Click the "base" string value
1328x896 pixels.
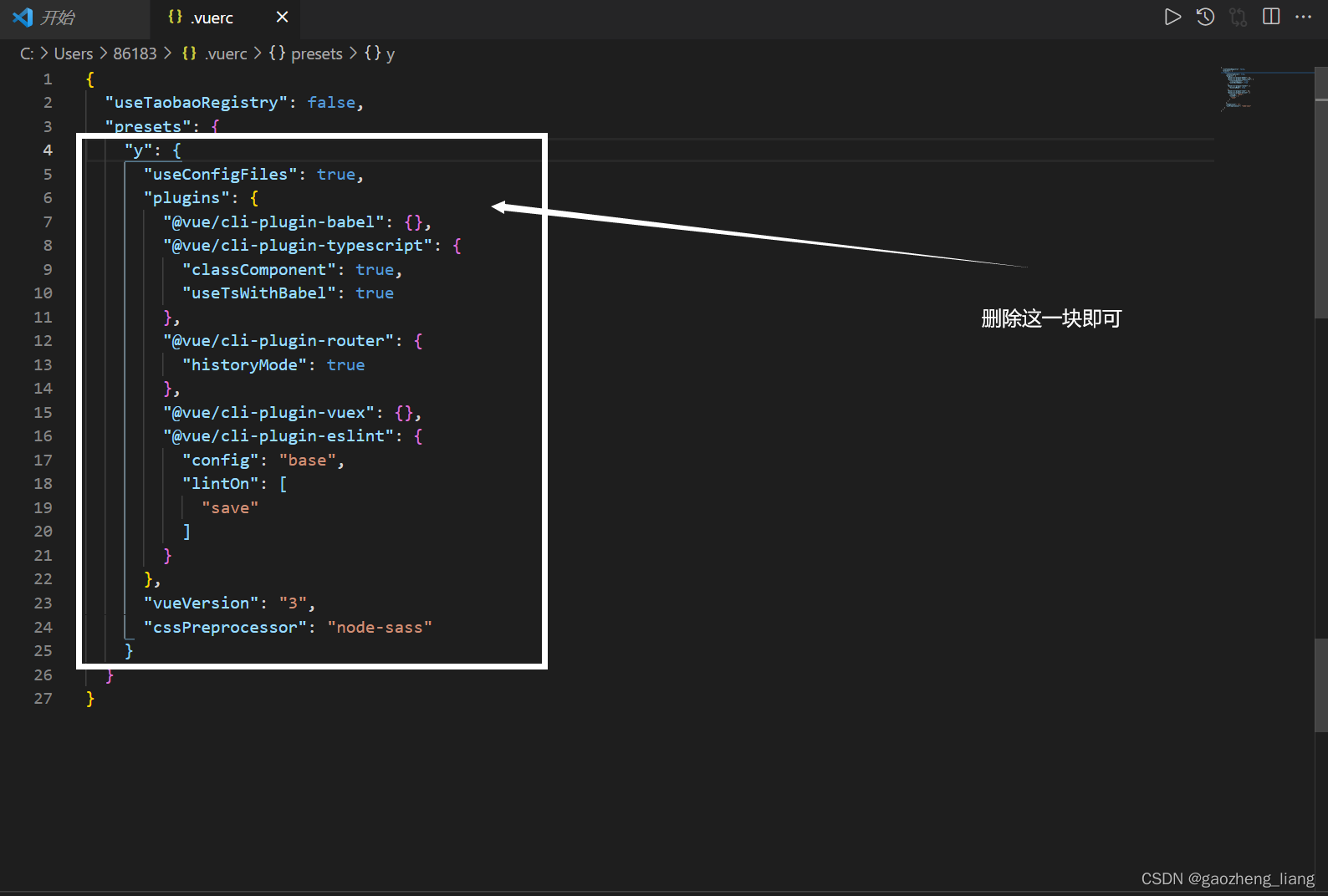[307, 461]
